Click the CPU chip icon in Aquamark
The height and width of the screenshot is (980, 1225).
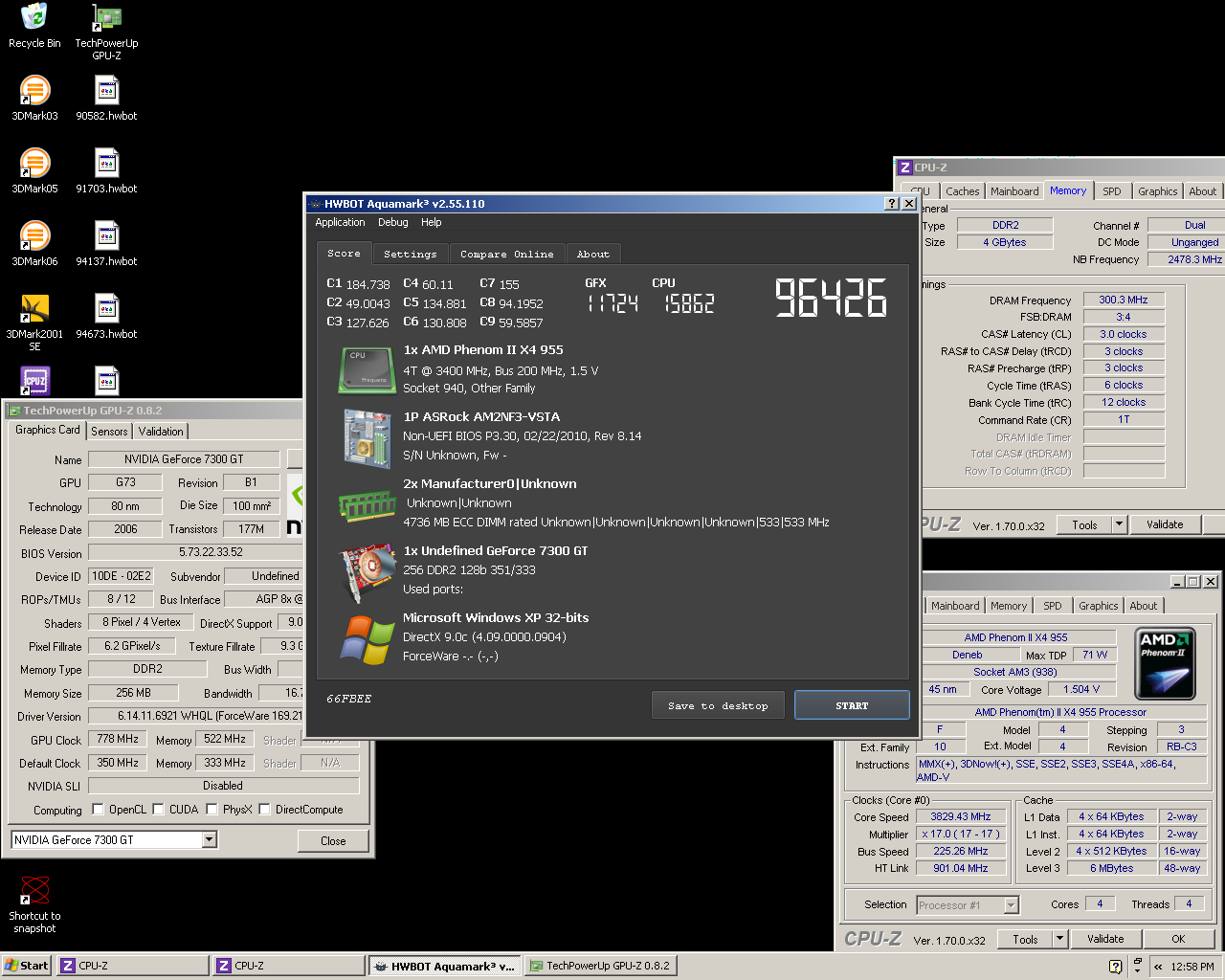click(367, 370)
